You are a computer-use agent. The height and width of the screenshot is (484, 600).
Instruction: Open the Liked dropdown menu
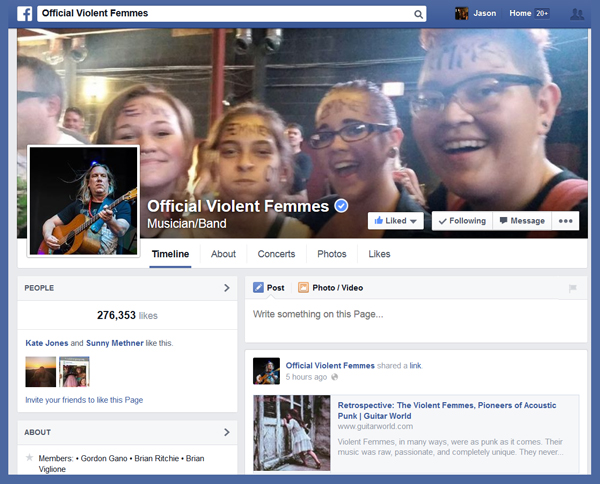(396, 221)
